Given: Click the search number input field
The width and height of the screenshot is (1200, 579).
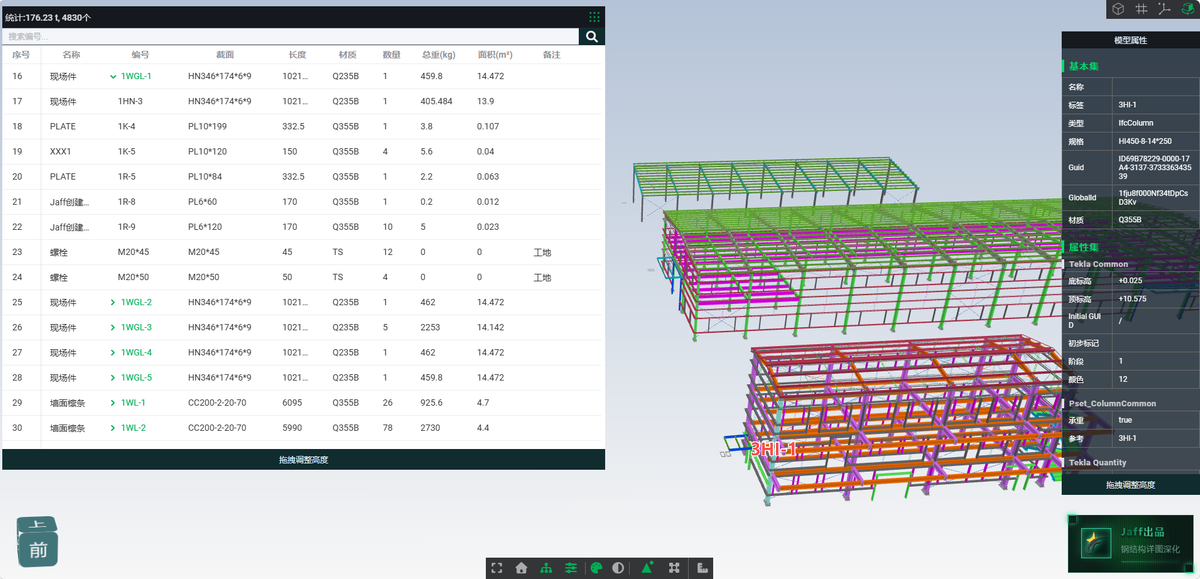Looking at the screenshot, I should click(x=291, y=37).
